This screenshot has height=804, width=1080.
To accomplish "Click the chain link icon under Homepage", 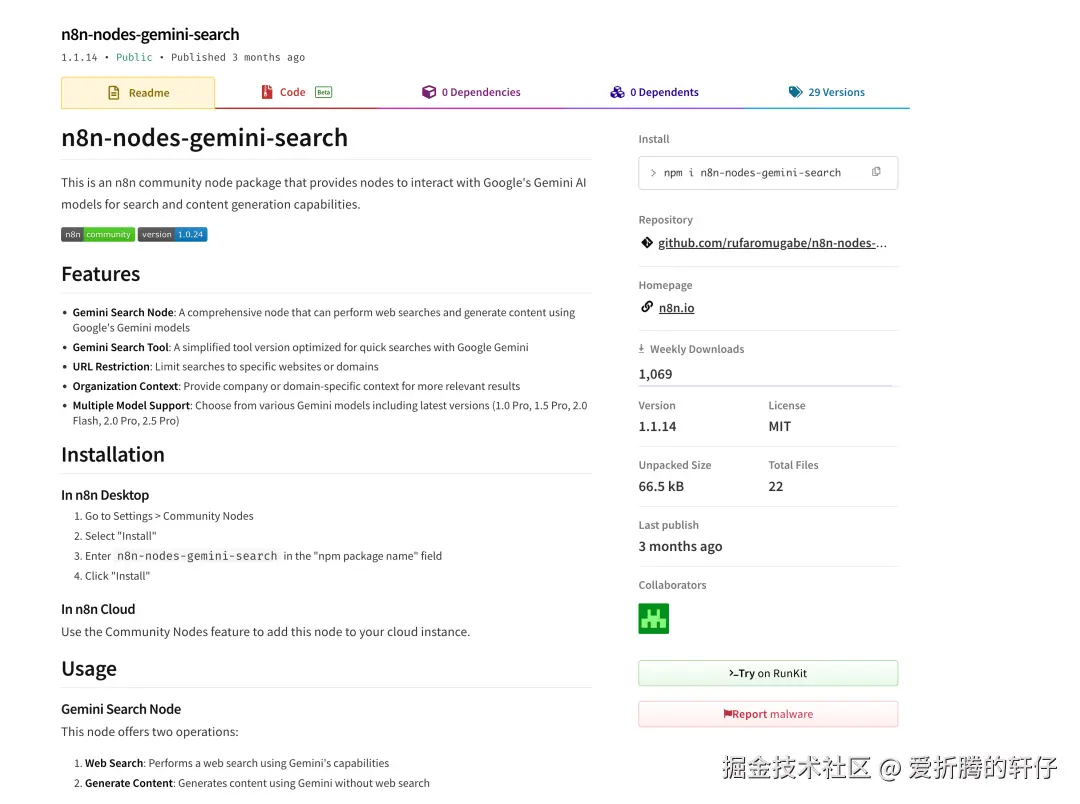I will tap(647, 307).
